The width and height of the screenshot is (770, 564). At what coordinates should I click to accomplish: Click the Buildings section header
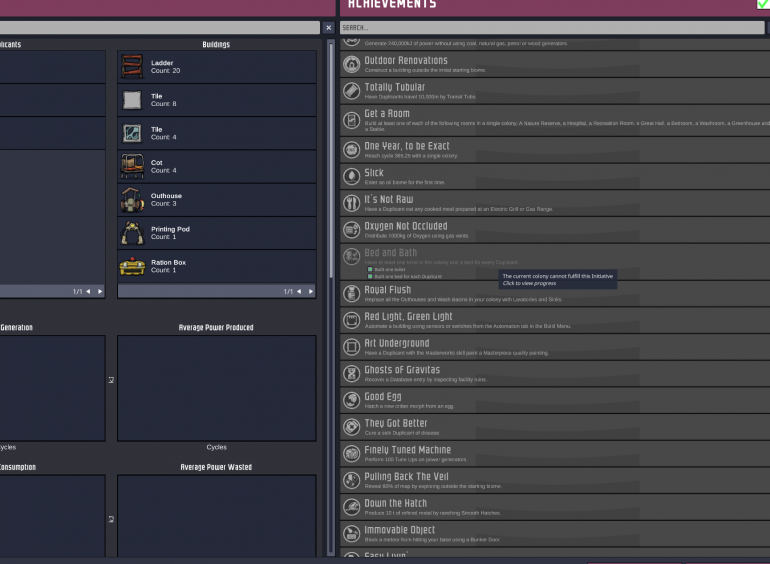(216, 44)
